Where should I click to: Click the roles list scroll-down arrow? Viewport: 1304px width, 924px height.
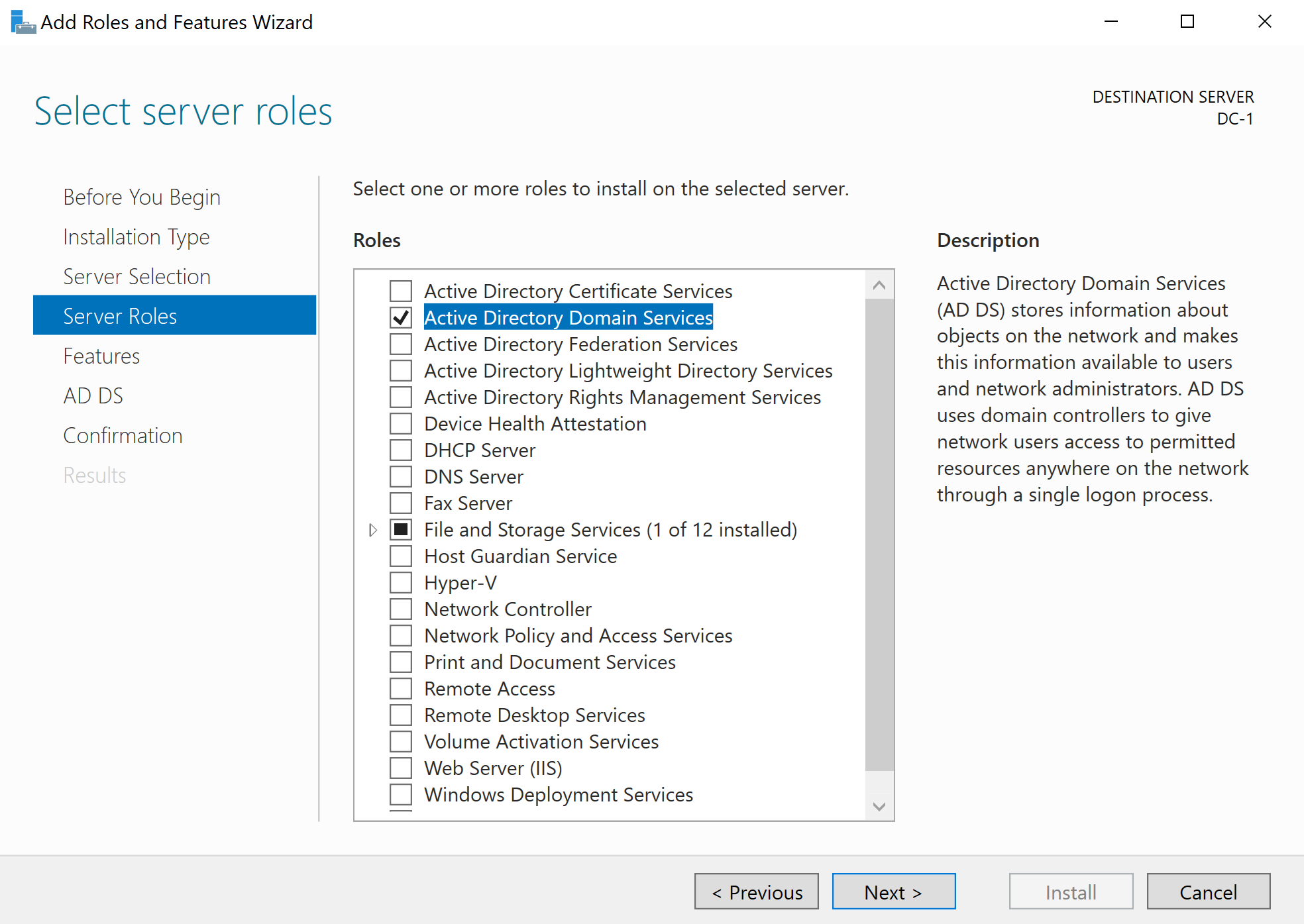click(879, 806)
